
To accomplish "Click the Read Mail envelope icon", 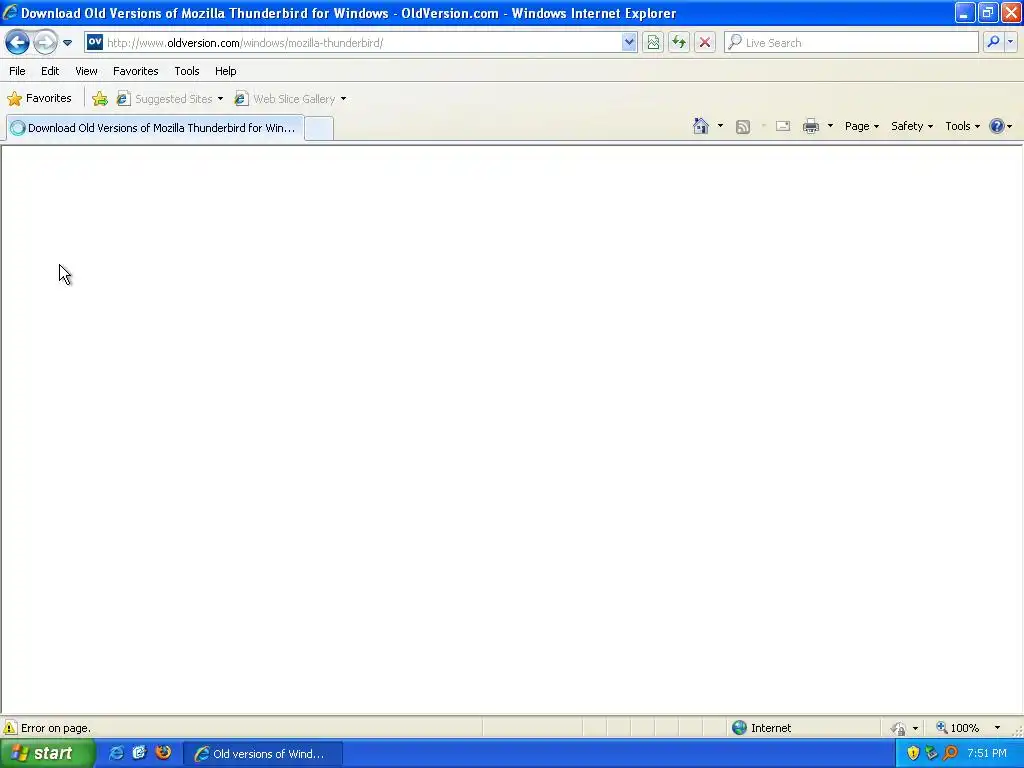I will [783, 126].
